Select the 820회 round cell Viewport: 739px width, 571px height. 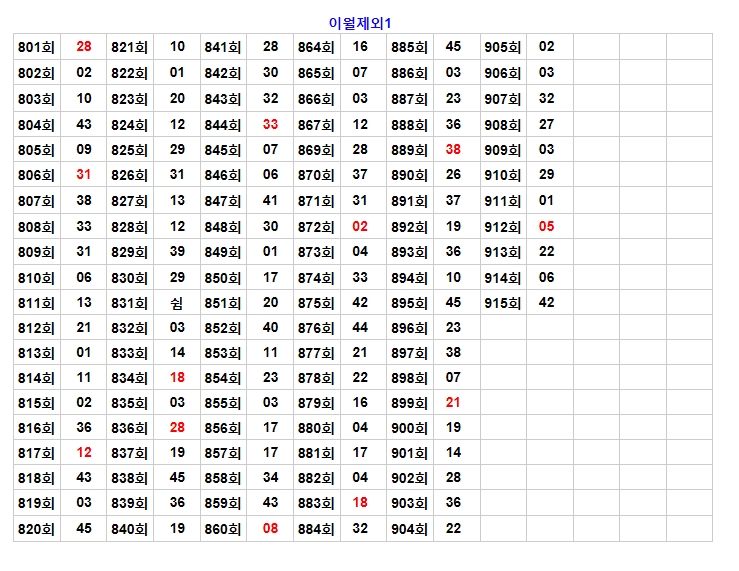[36, 529]
